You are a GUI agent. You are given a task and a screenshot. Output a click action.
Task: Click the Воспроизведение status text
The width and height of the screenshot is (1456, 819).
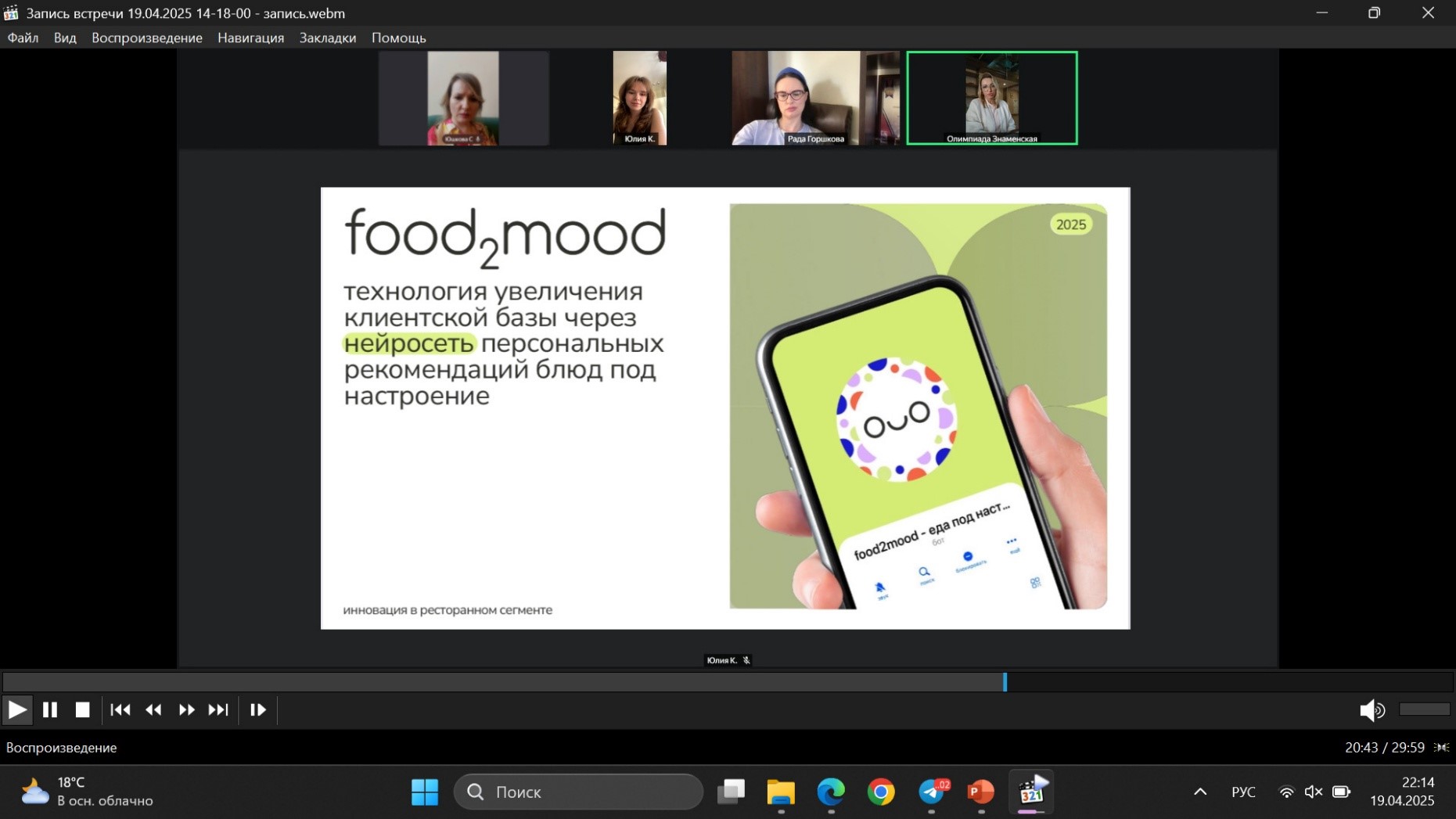(62, 748)
